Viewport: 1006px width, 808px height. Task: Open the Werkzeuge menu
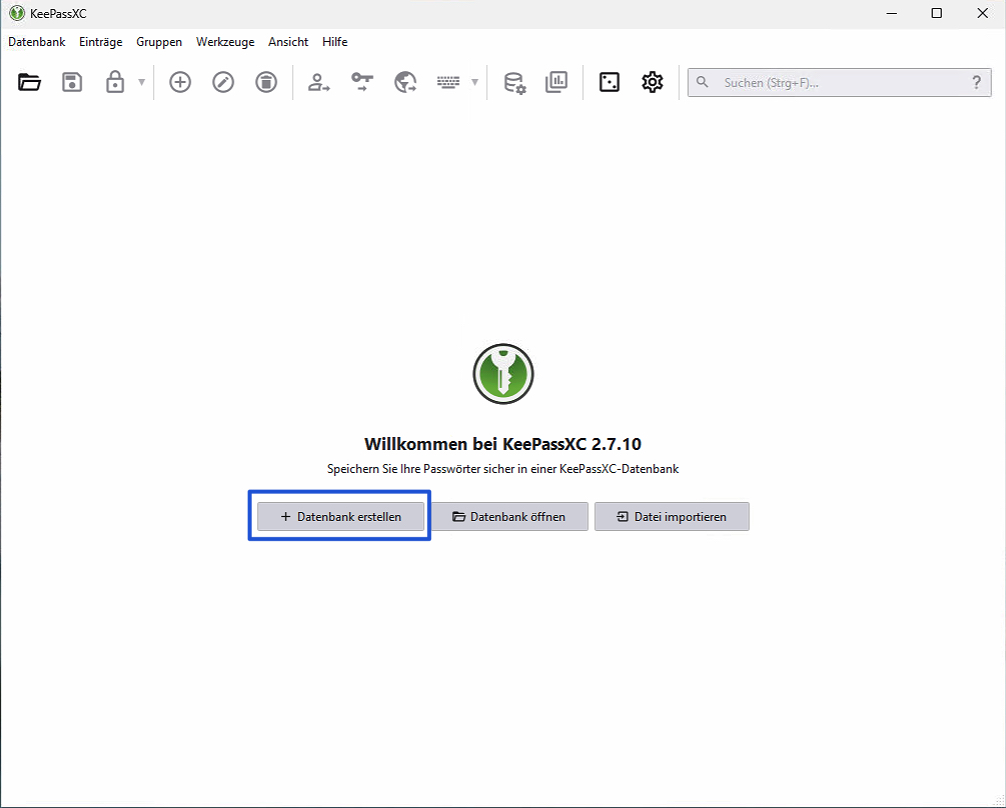(x=225, y=42)
